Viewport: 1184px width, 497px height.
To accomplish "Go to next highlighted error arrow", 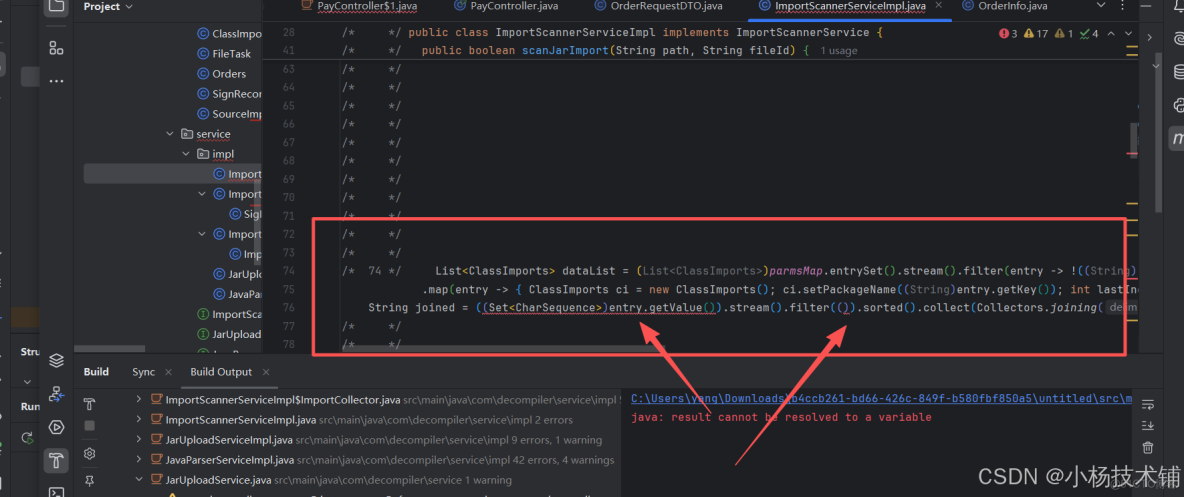I will tap(1128, 33).
